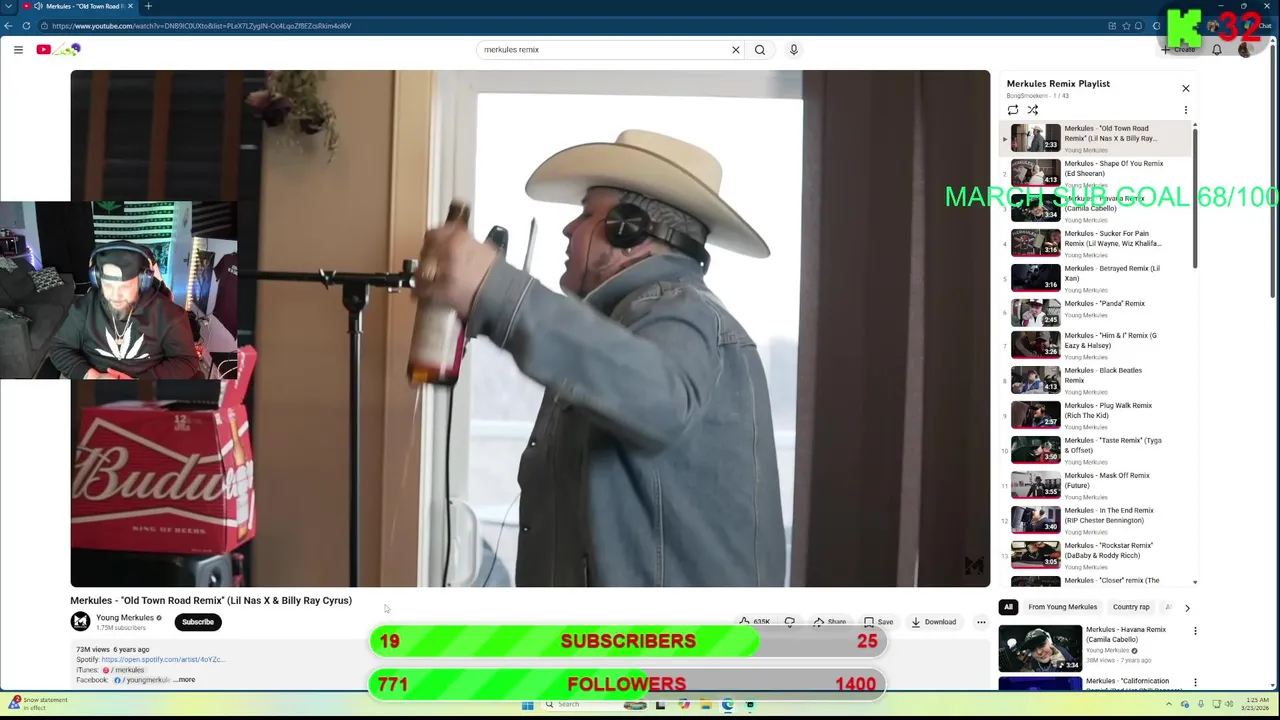Select Merkules "Panda" Remix playlist item
1280x720 pixels.
(1095, 313)
